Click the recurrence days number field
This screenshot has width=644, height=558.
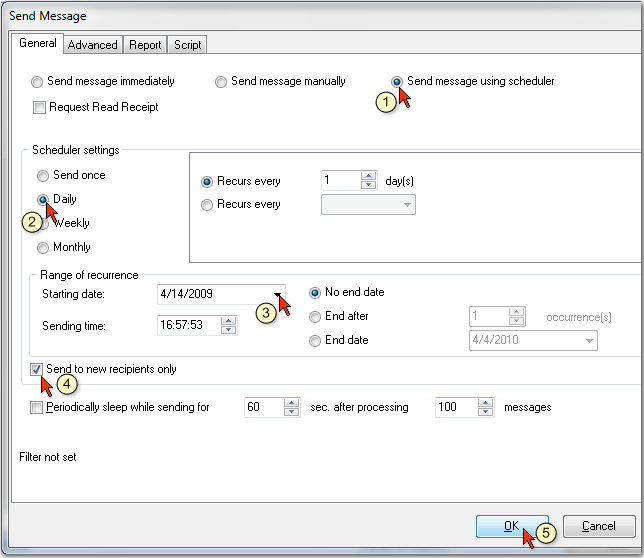click(x=340, y=180)
